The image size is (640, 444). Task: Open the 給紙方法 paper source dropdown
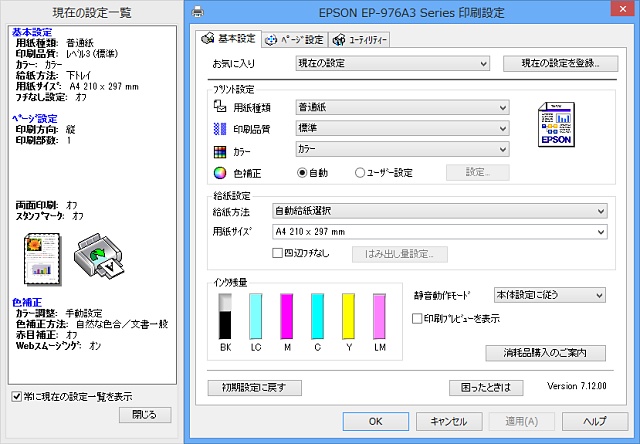pyautogui.click(x=440, y=211)
